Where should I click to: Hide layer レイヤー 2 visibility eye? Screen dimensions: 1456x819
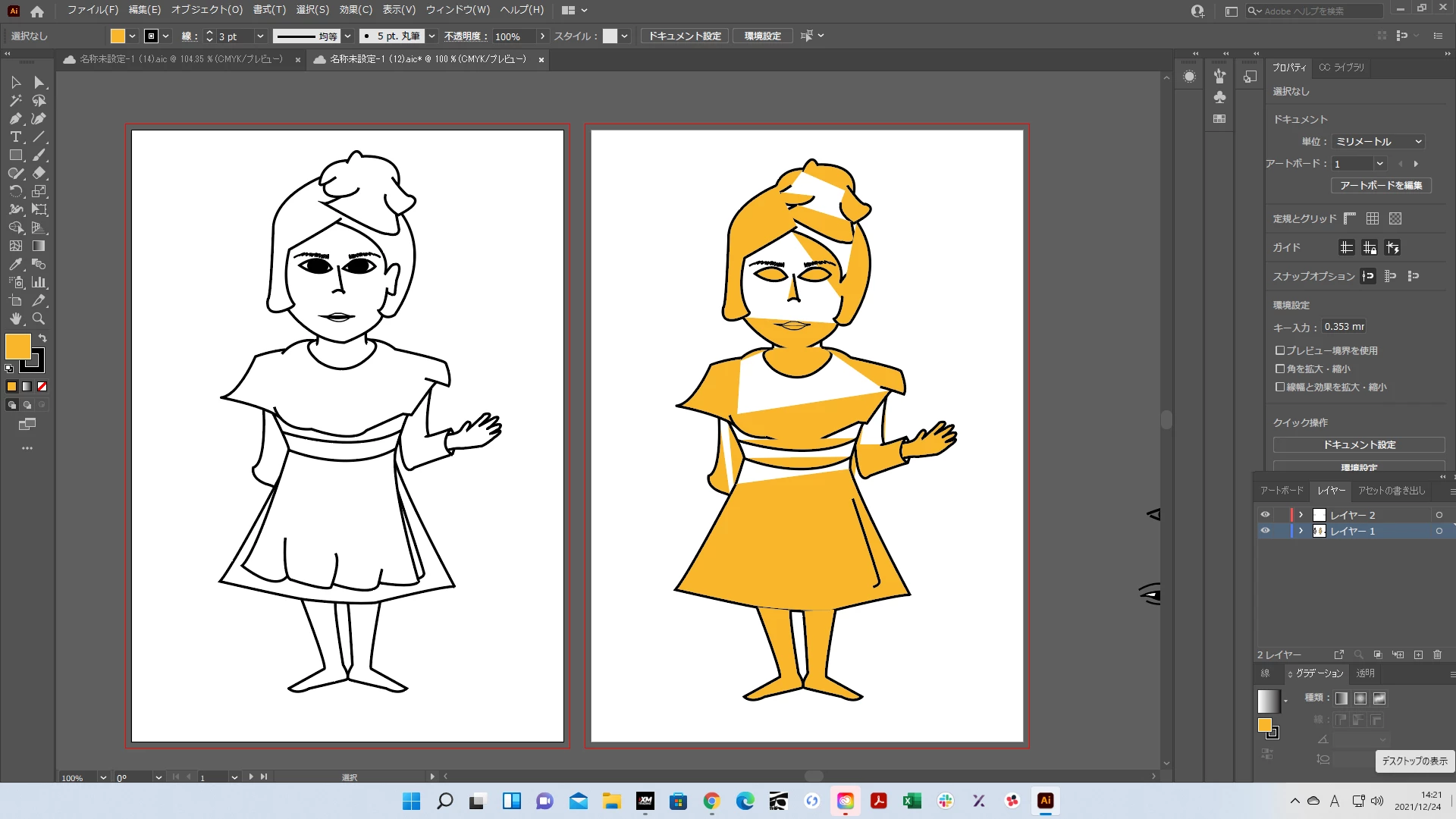[x=1265, y=515]
